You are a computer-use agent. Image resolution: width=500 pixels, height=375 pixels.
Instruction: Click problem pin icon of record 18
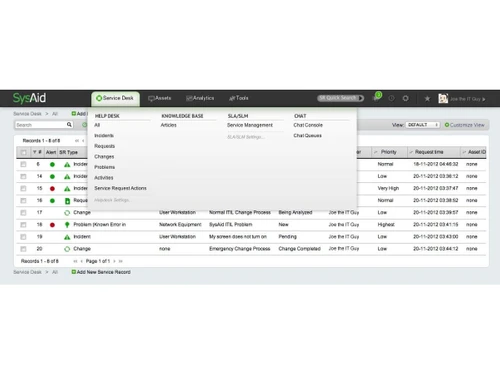[x=67, y=225]
